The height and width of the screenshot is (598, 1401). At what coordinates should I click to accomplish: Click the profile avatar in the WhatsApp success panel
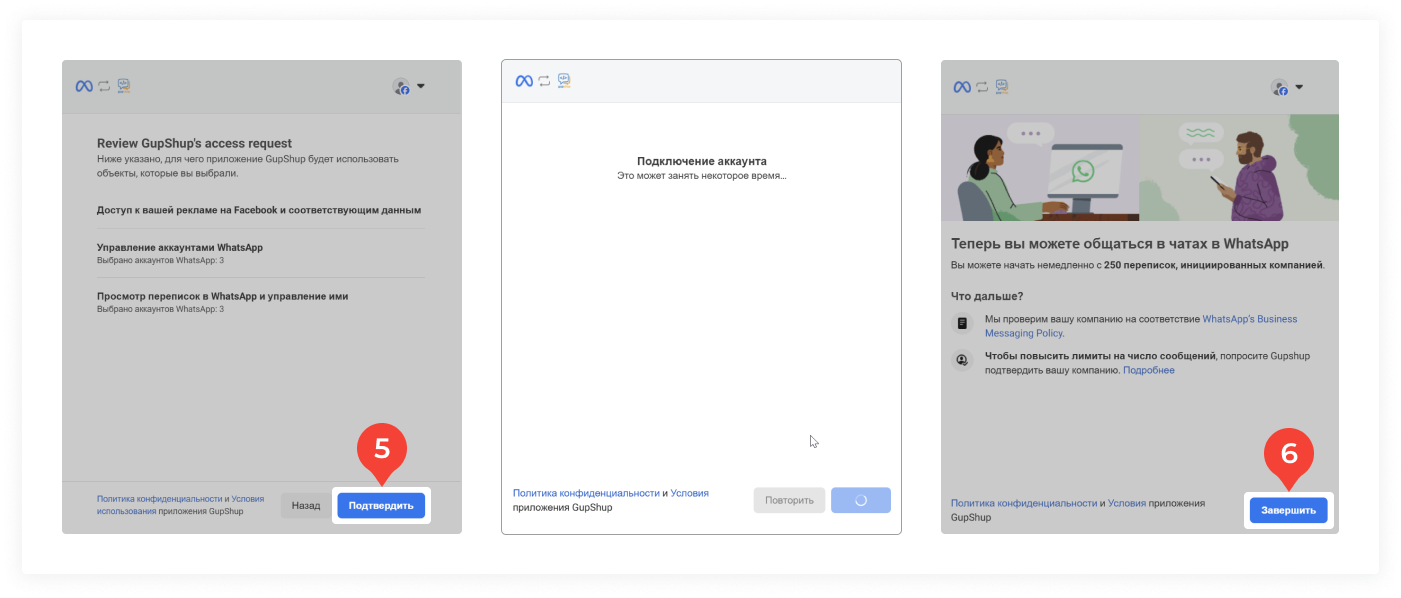pyautogui.click(x=1279, y=87)
